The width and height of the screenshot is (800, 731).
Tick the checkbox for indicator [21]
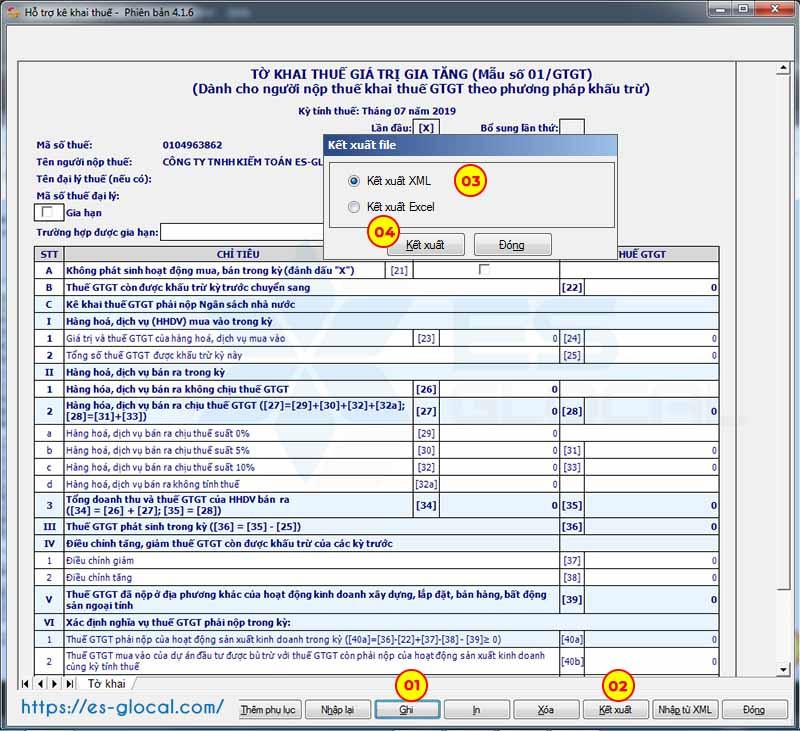click(x=484, y=269)
